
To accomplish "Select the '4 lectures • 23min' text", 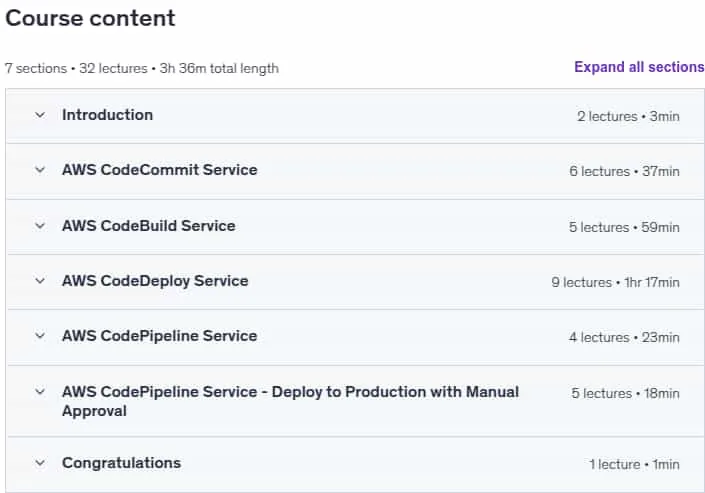I will (x=624, y=337).
